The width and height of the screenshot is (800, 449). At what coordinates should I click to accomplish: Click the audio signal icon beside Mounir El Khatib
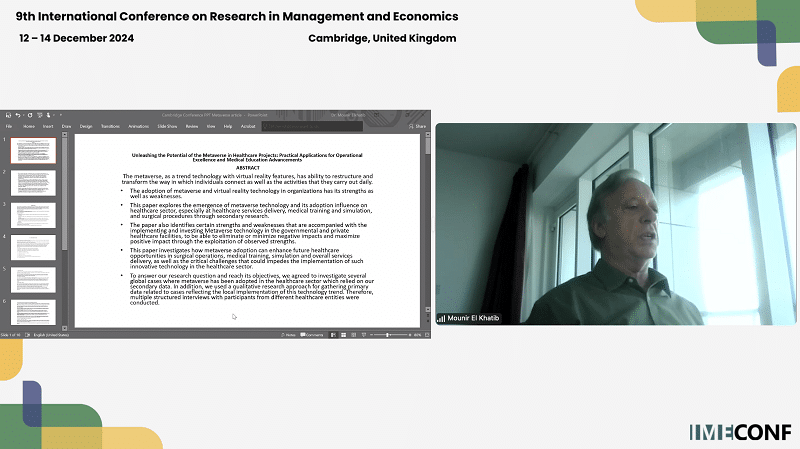coord(441,319)
